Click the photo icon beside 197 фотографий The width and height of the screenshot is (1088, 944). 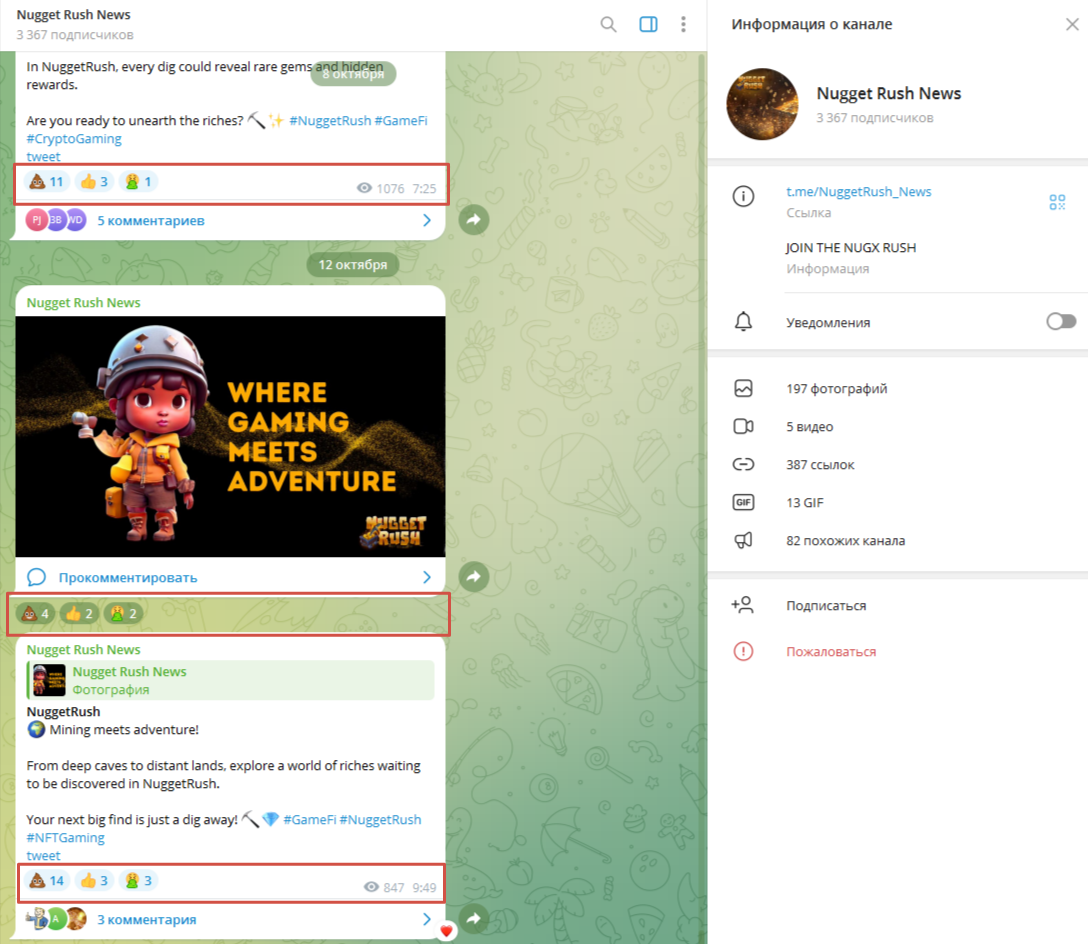click(x=743, y=388)
